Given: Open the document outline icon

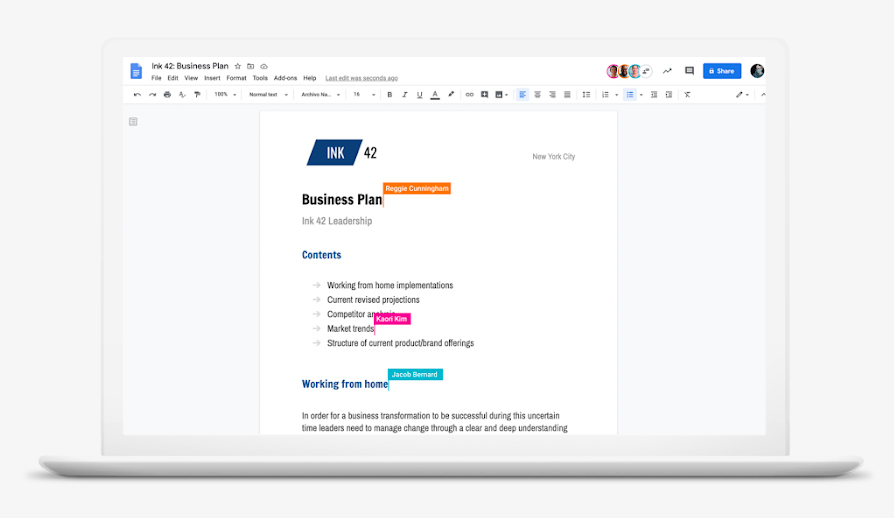Looking at the screenshot, I should 133,122.
